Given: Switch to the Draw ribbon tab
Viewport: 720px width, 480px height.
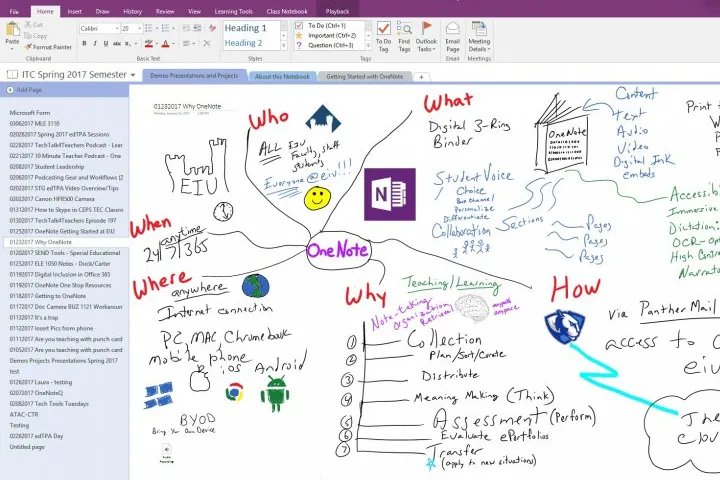Looking at the screenshot, I should (x=102, y=11).
